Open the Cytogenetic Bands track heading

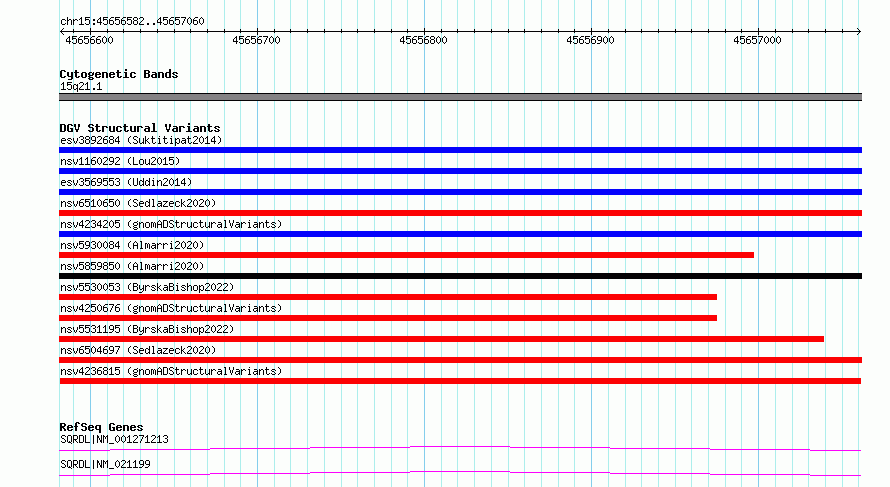[119, 74]
